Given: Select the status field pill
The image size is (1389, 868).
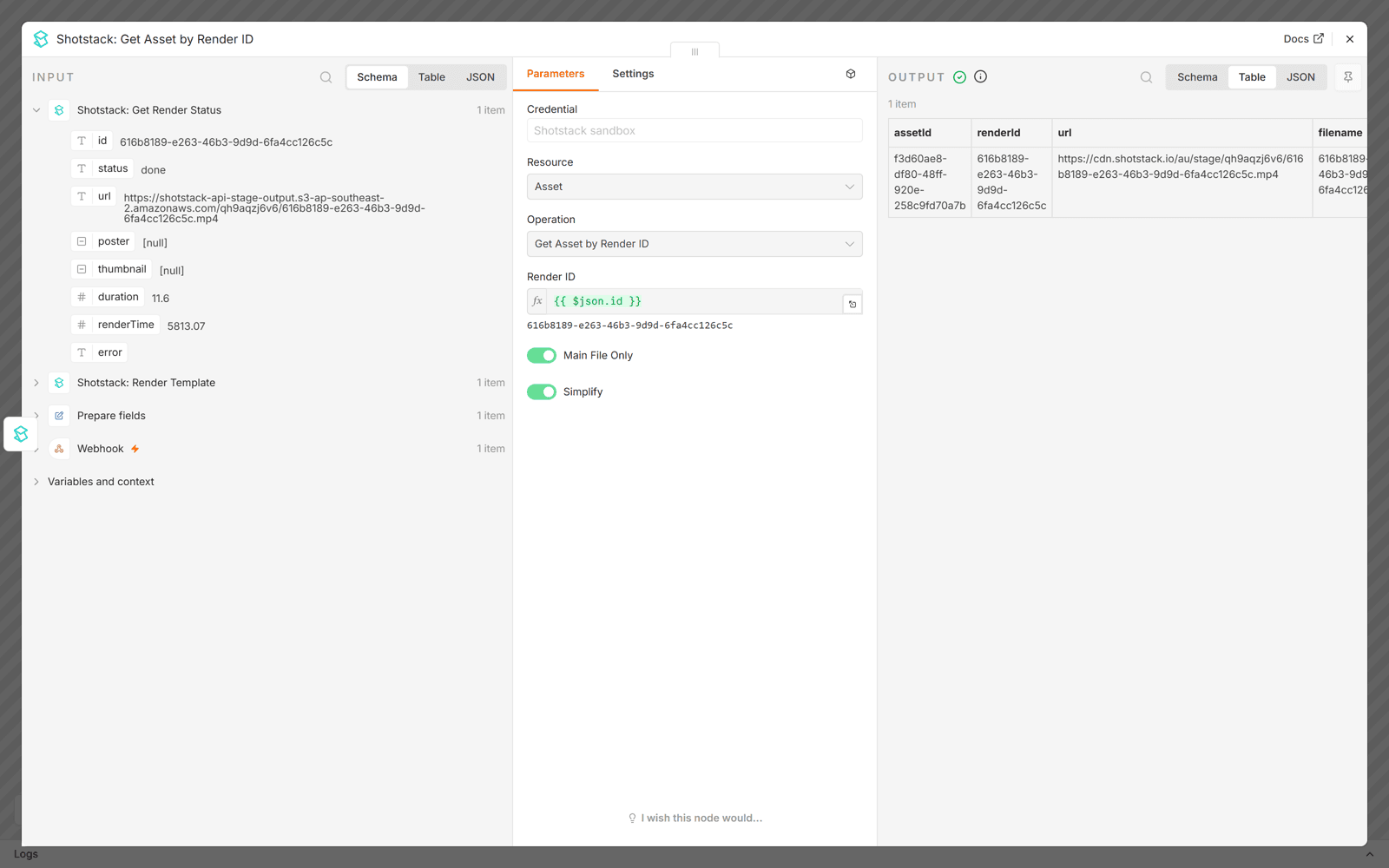Looking at the screenshot, I should click(x=102, y=168).
